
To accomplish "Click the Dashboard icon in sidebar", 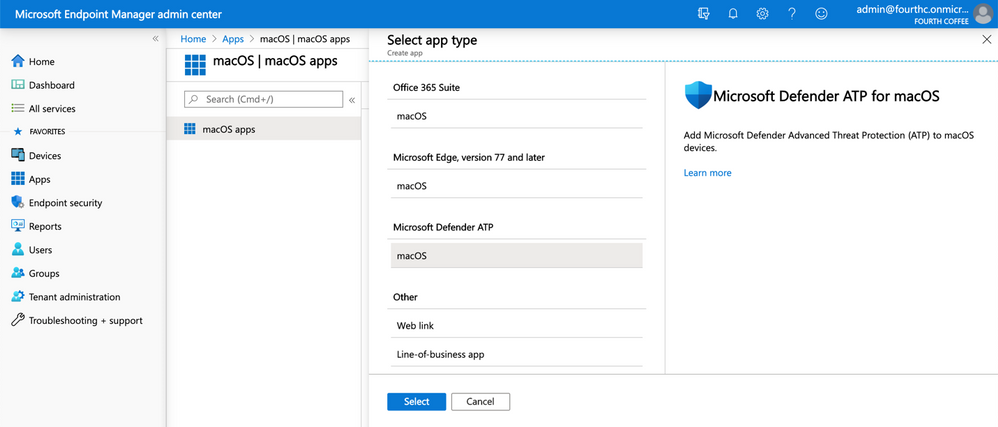I will click(x=18, y=85).
